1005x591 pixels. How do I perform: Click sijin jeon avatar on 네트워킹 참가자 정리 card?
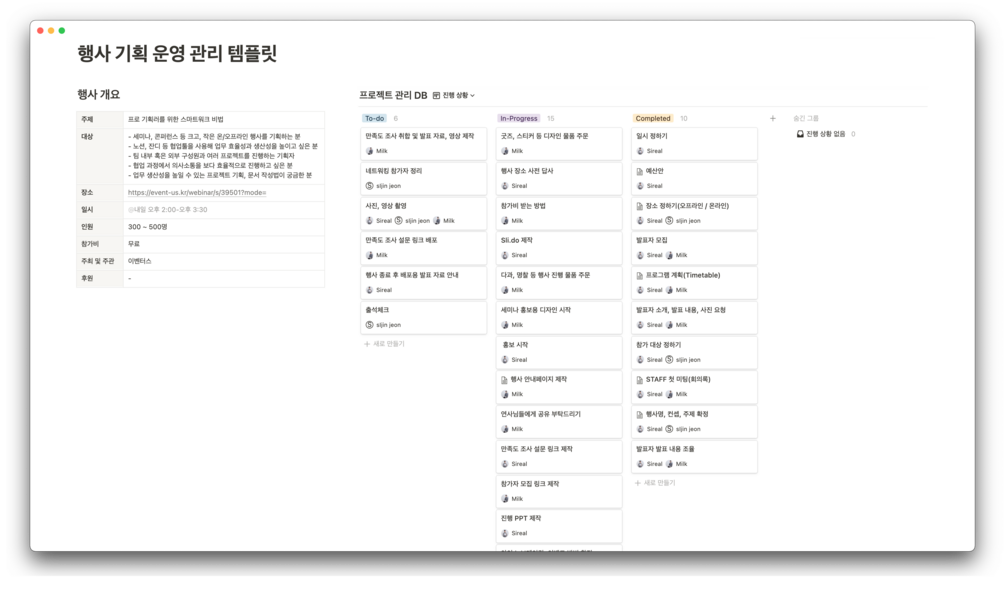(x=369, y=186)
